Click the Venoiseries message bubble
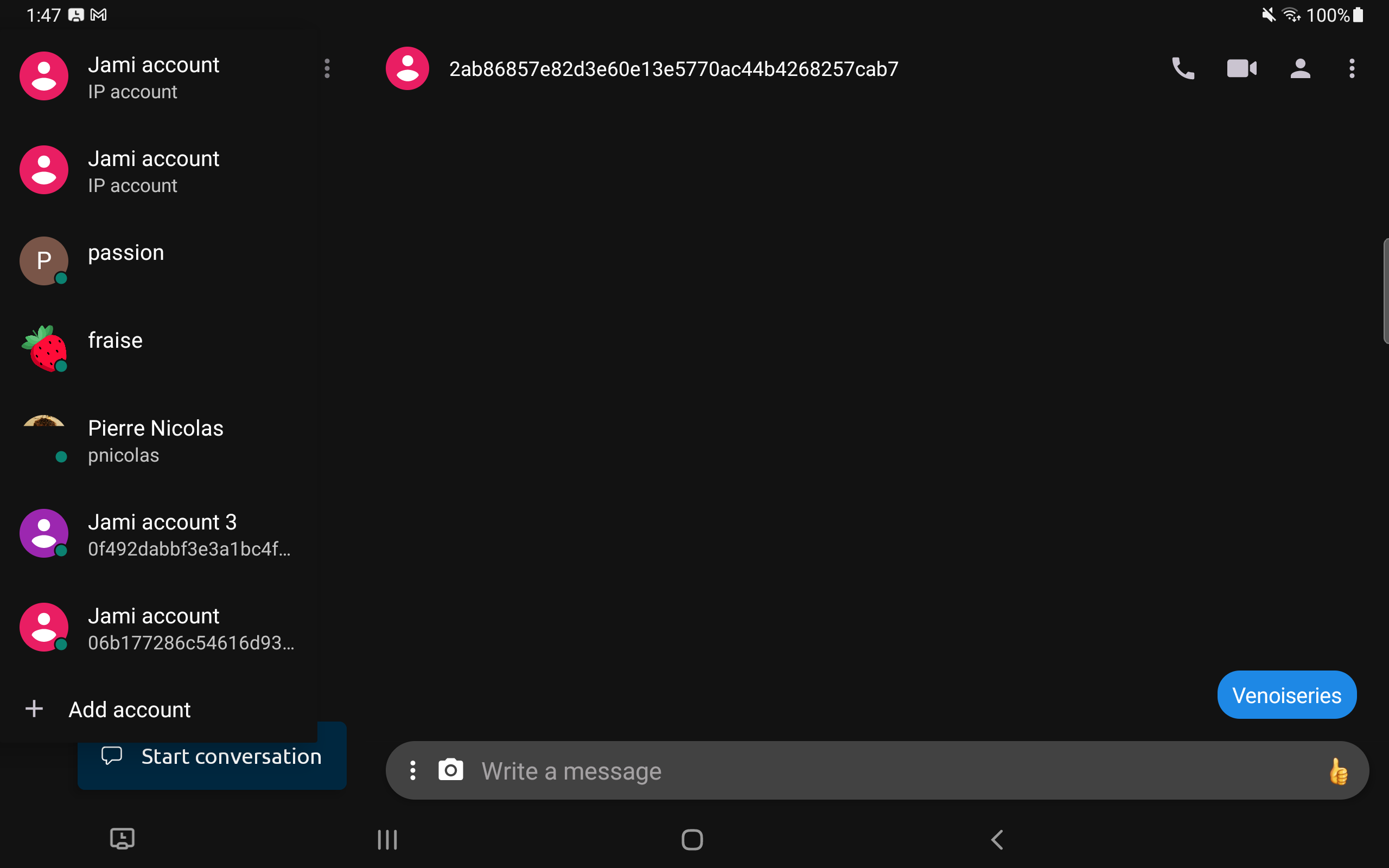This screenshot has height=868, width=1389. click(1287, 694)
